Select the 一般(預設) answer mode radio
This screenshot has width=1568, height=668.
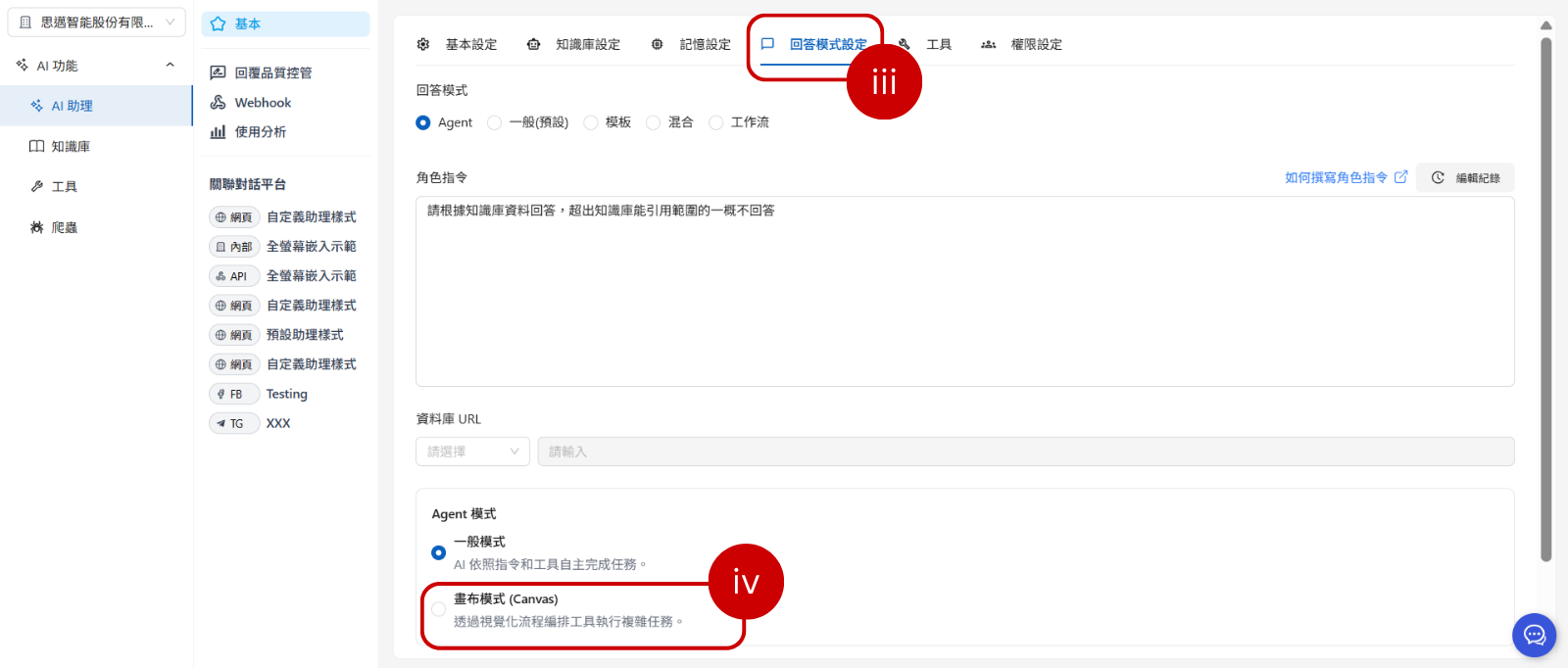(x=495, y=122)
